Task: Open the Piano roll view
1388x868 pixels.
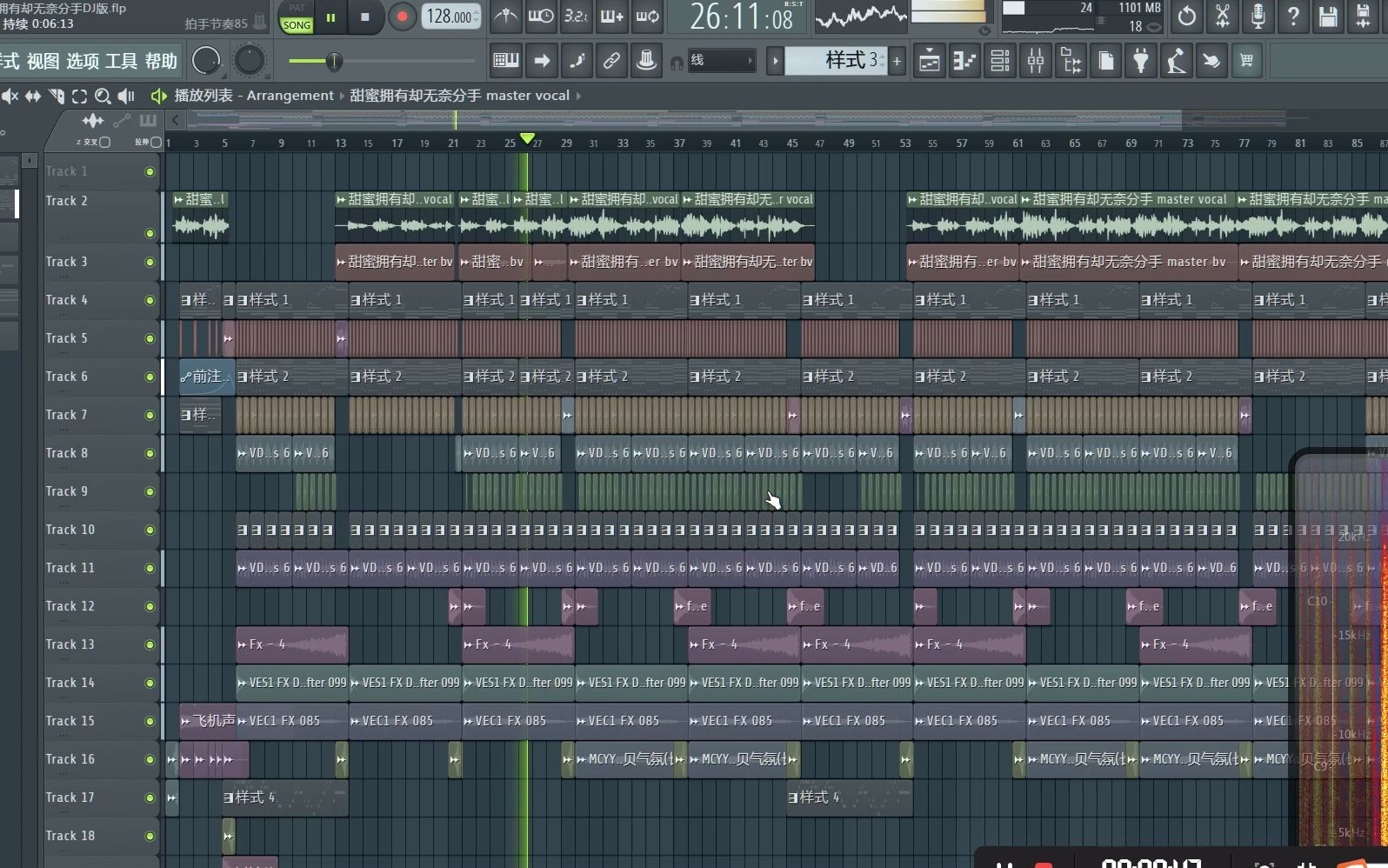Action: pyautogui.click(x=964, y=61)
